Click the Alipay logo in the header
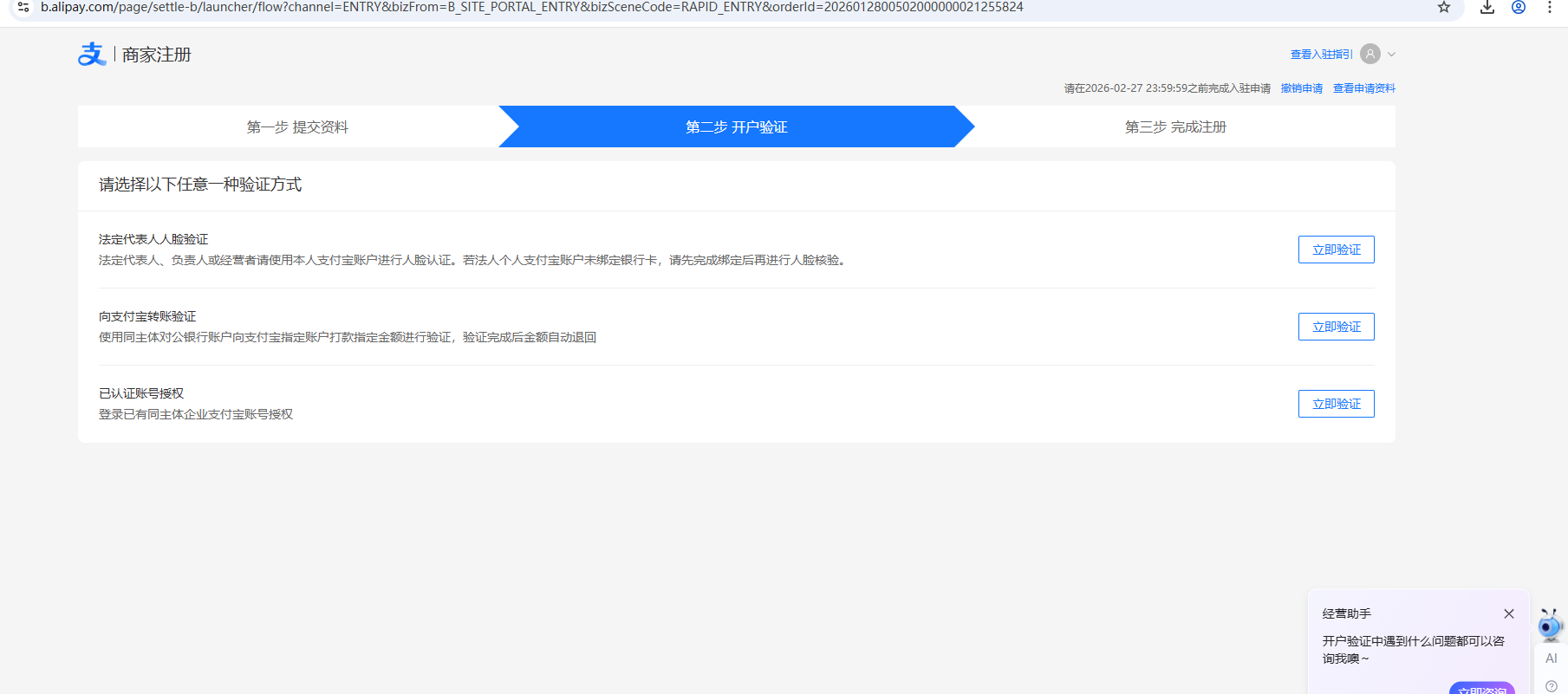 tap(91, 55)
